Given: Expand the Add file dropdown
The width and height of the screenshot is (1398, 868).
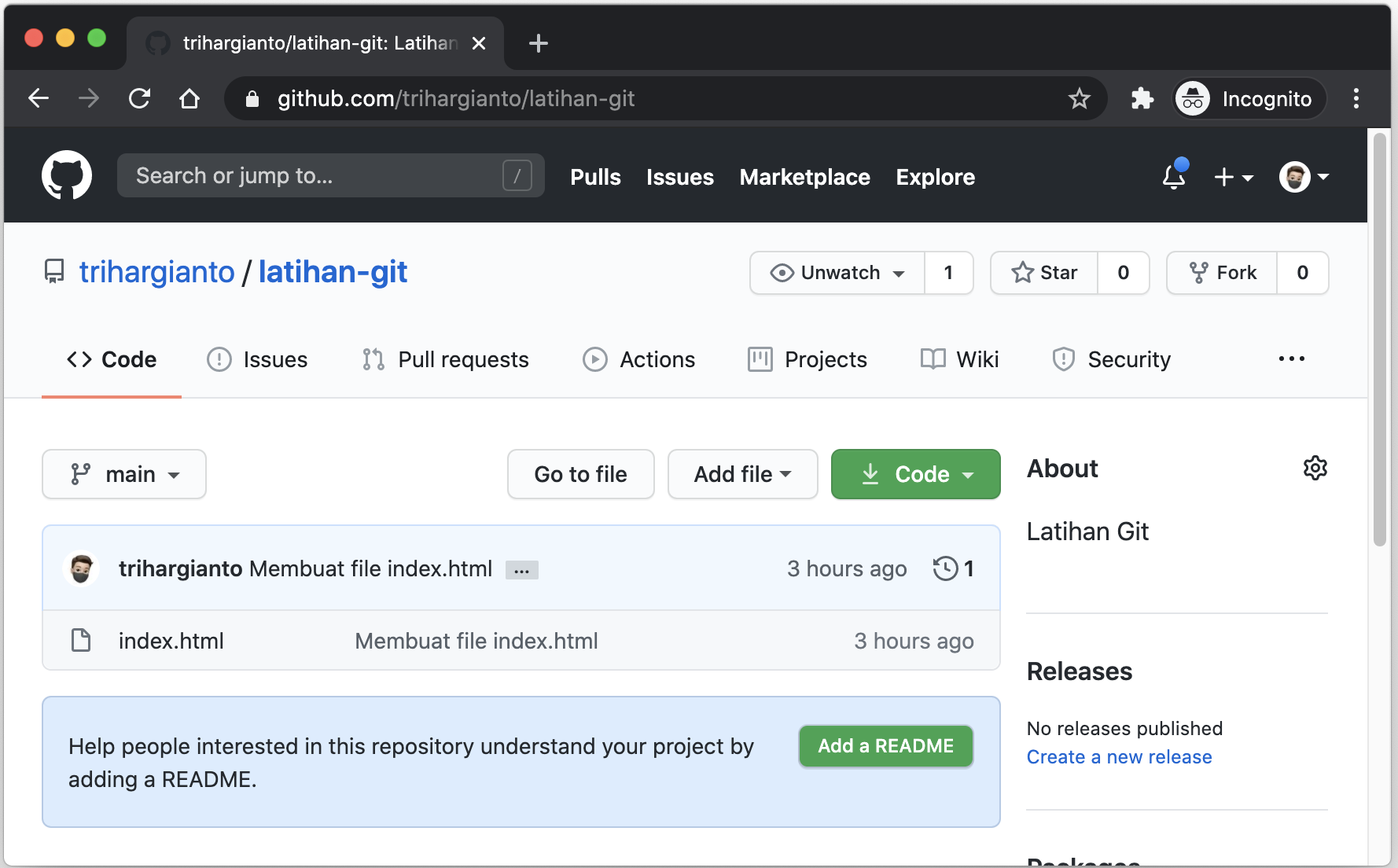Looking at the screenshot, I should (x=741, y=474).
